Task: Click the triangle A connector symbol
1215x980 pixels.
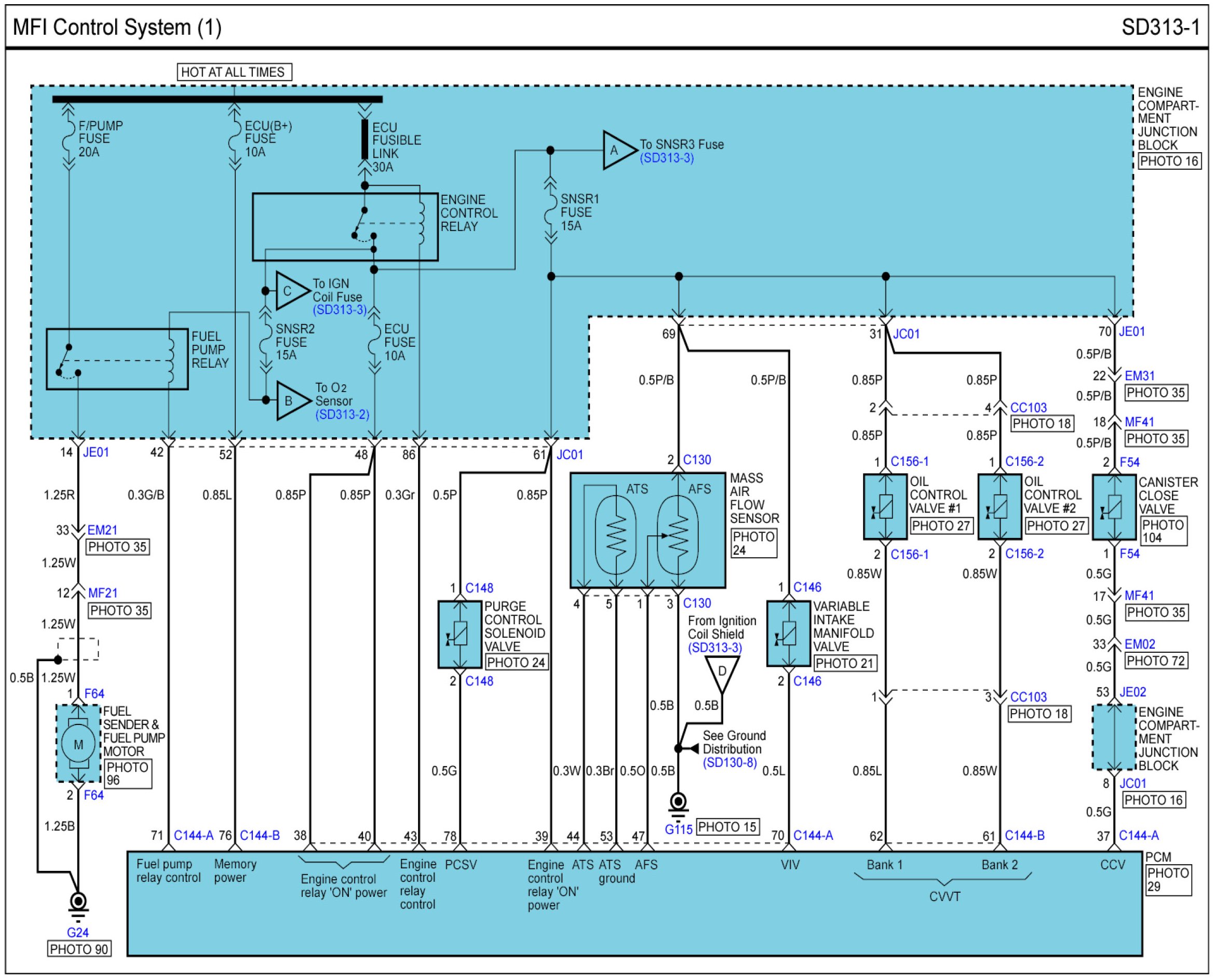Action: tap(617, 150)
